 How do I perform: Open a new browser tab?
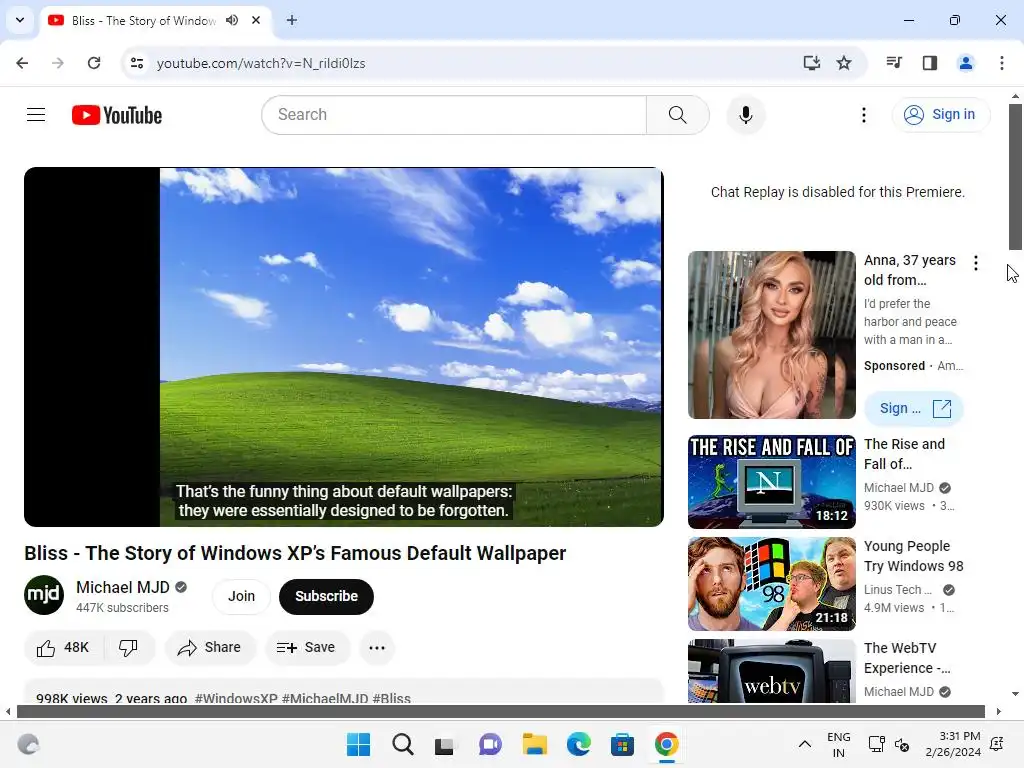click(x=292, y=20)
